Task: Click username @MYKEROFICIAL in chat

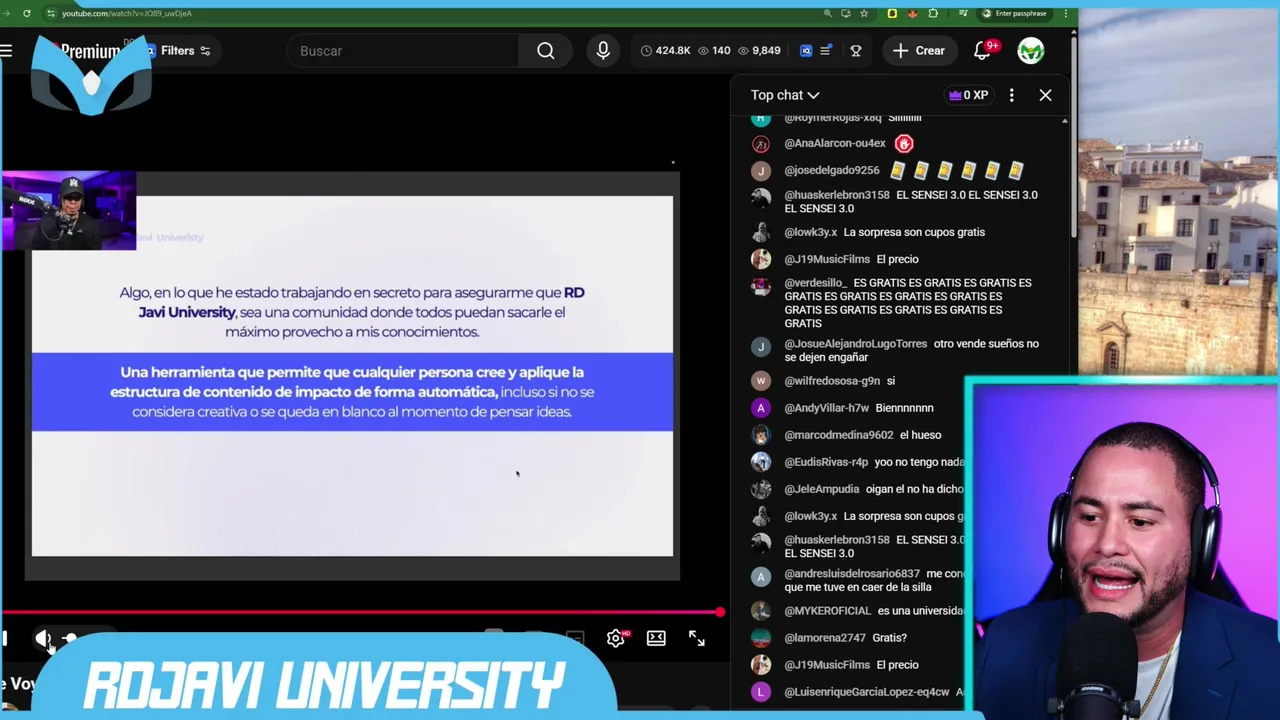Action: (827, 611)
